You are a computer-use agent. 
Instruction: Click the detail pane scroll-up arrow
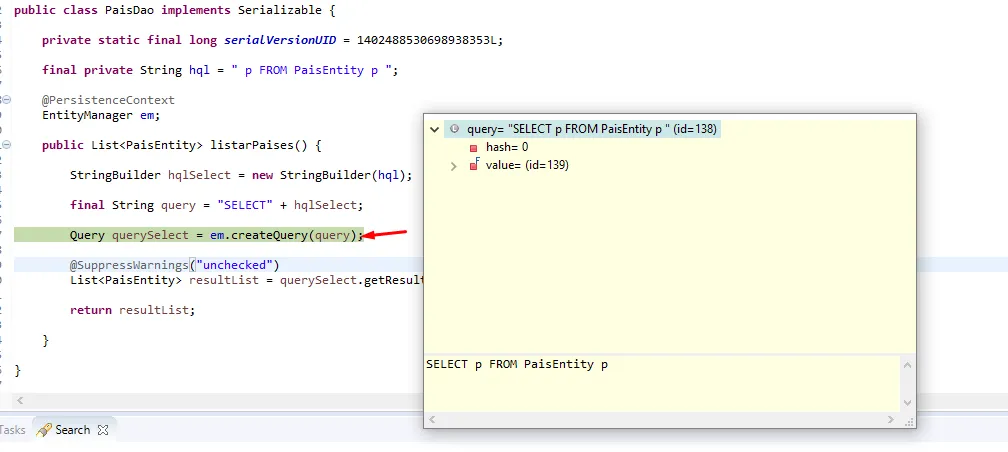[x=907, y=365]
